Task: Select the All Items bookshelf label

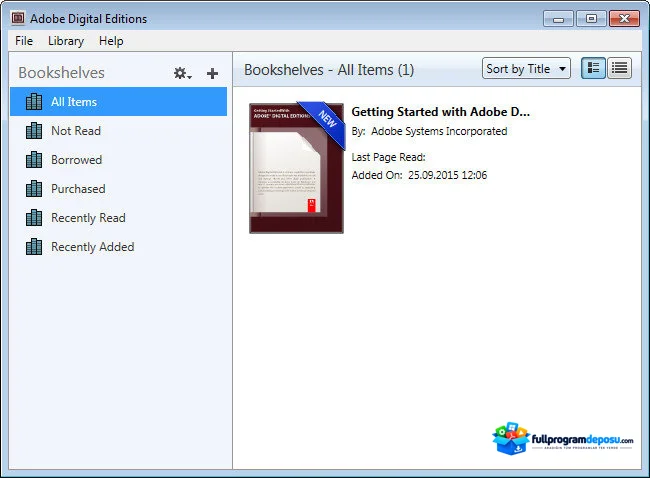Action: [74, 102]
